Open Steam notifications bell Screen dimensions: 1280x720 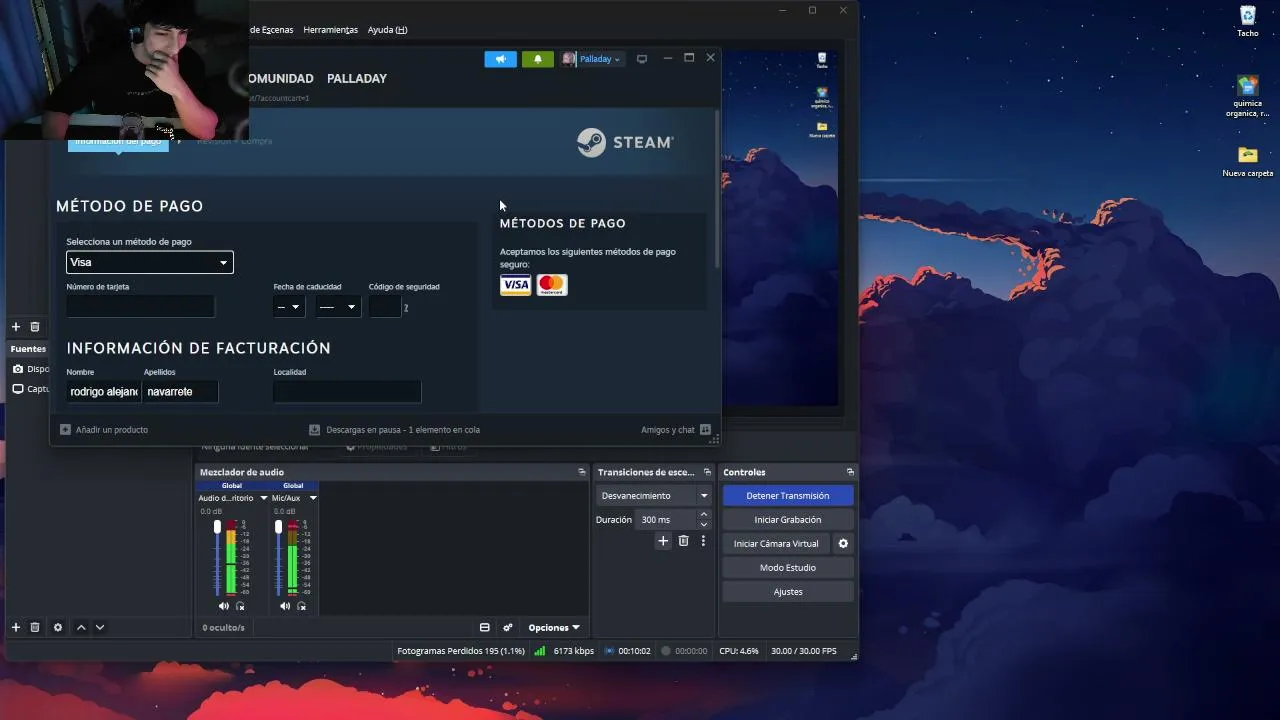pyautogui.click(x=538, y=59)
